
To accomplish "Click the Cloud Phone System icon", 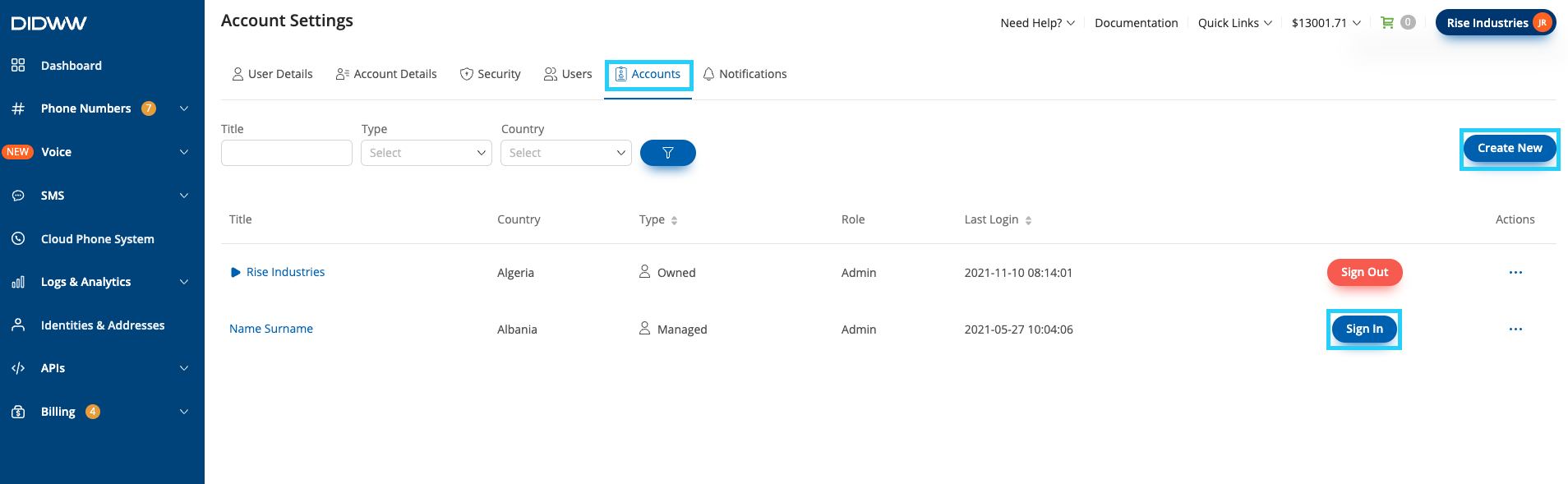I will tap(18, 238).
